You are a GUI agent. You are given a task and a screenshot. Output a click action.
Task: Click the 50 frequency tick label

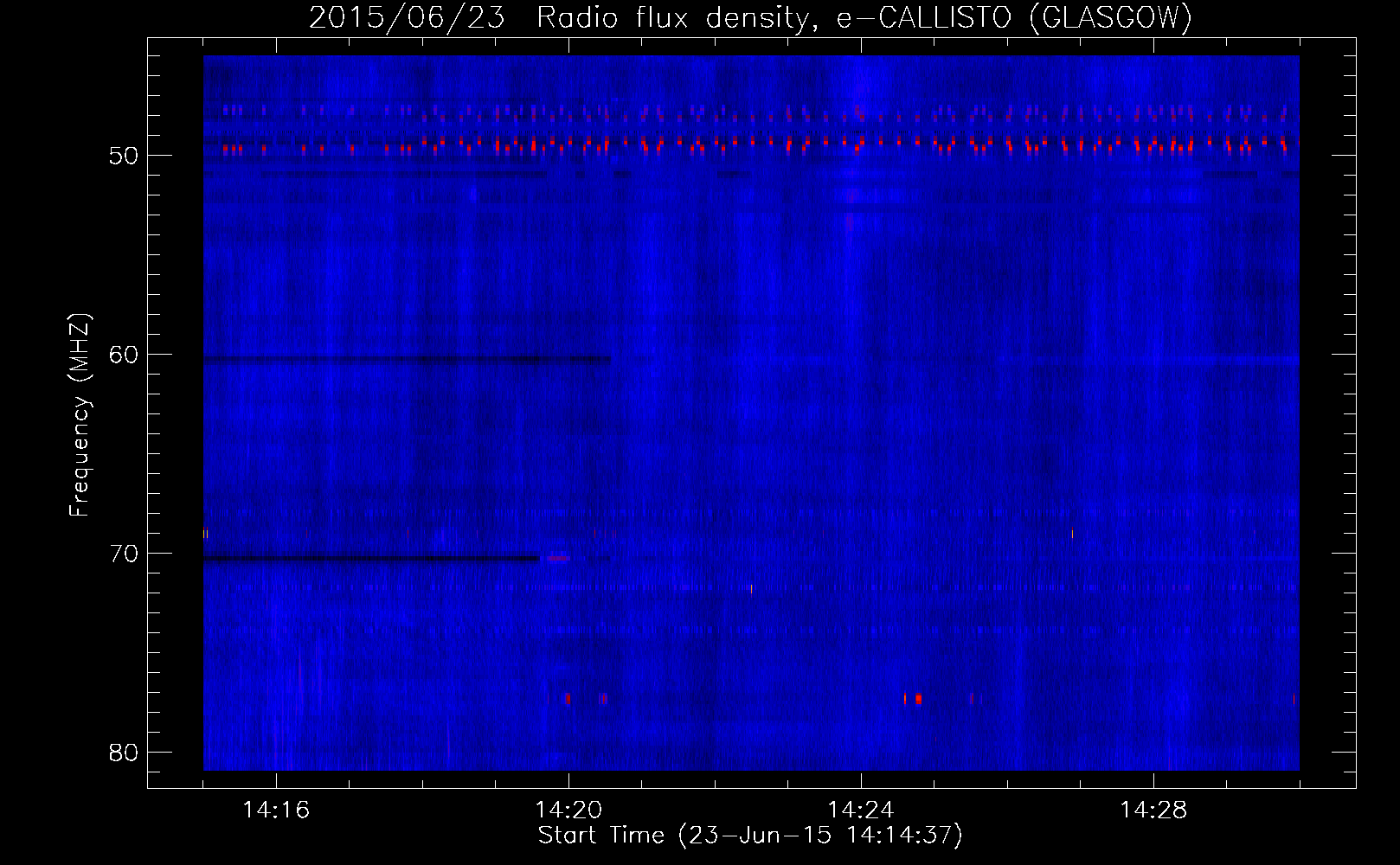click(124, 156)
